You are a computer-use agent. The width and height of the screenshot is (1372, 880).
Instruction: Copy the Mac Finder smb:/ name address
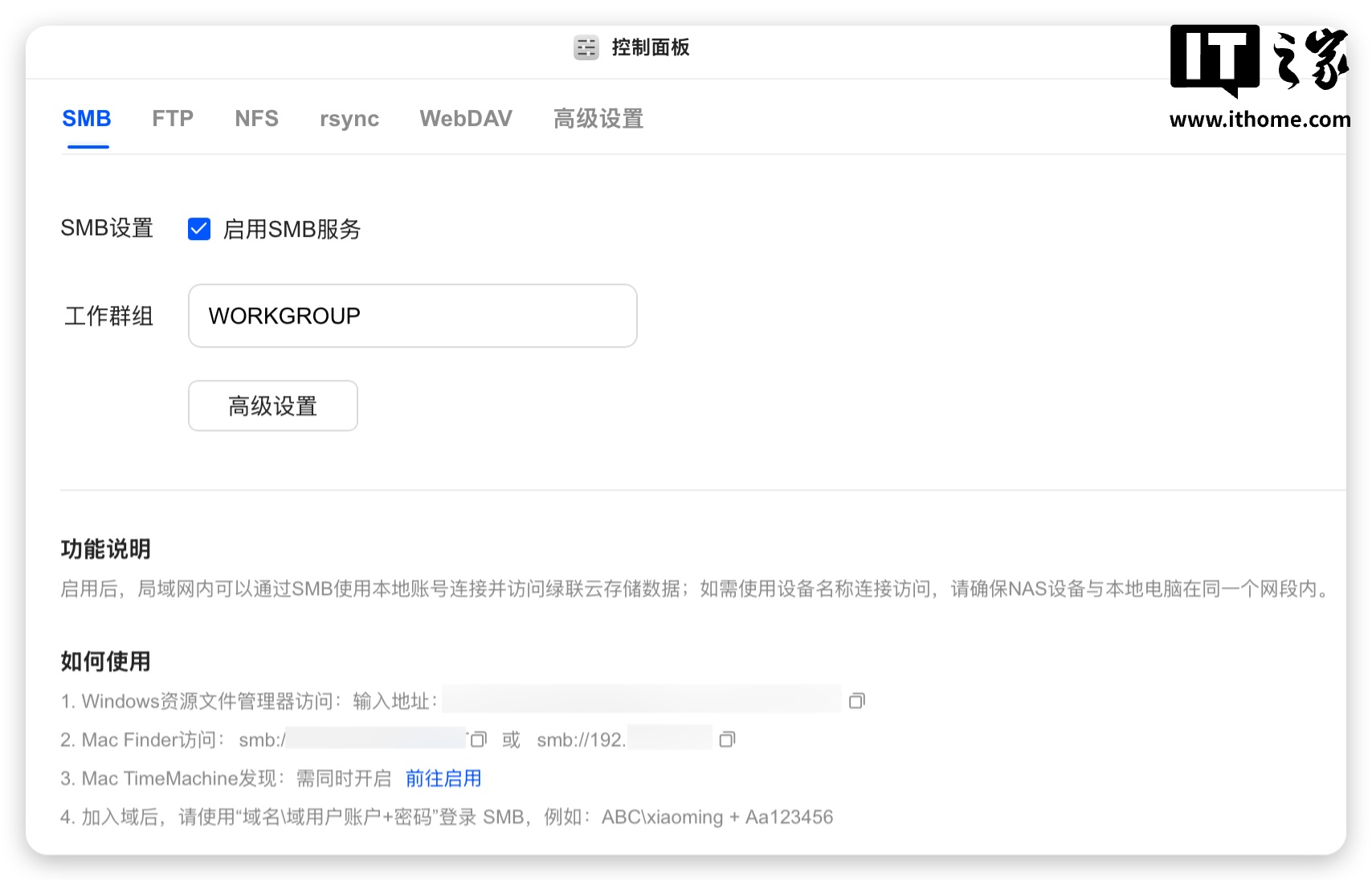pyautogui.click(x=479, y=739)
